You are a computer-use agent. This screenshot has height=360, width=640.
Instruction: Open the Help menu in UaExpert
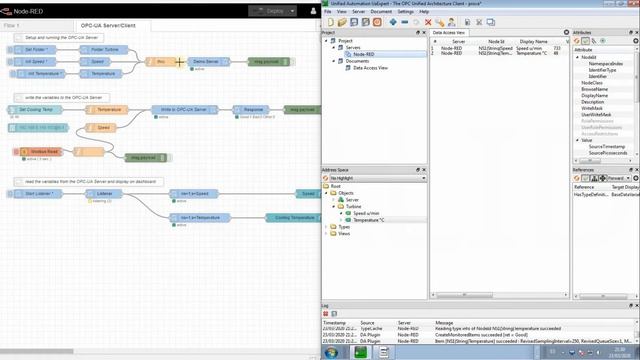[x=424, y=12]
